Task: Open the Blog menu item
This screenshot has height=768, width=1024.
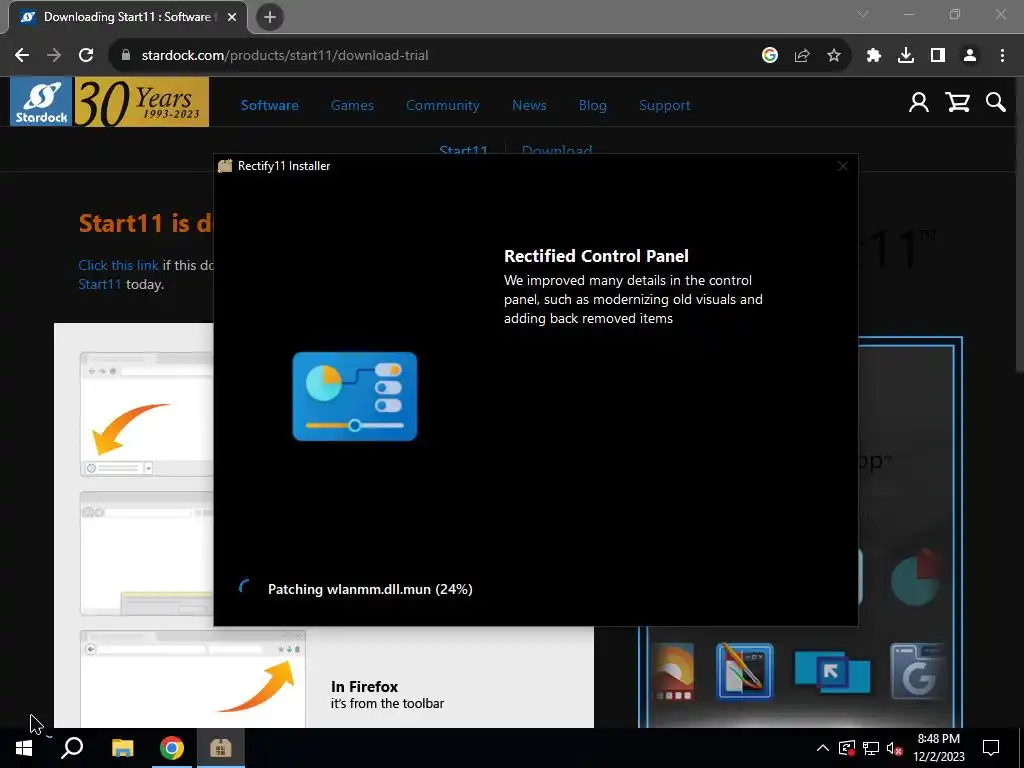Action: point(592,105)
